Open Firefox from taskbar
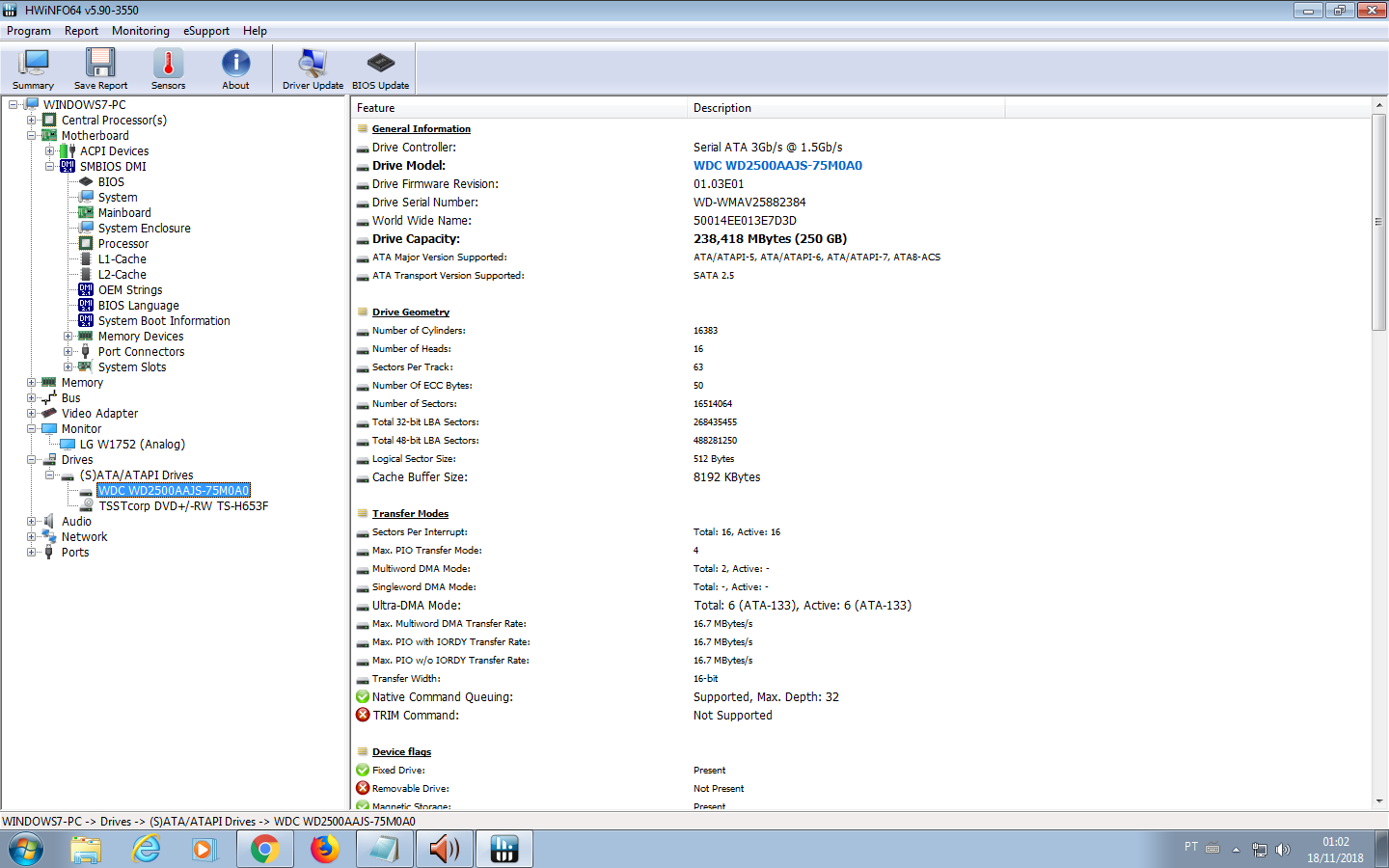 (325, 850)
